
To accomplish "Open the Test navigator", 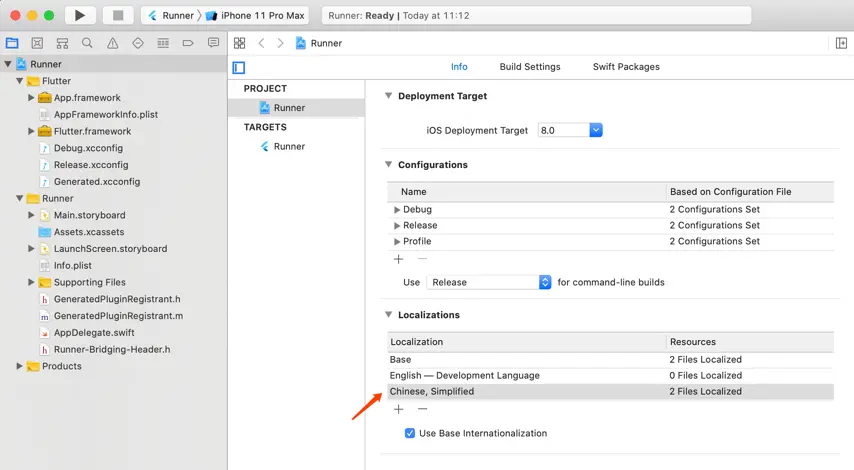I will pos(138,43).
